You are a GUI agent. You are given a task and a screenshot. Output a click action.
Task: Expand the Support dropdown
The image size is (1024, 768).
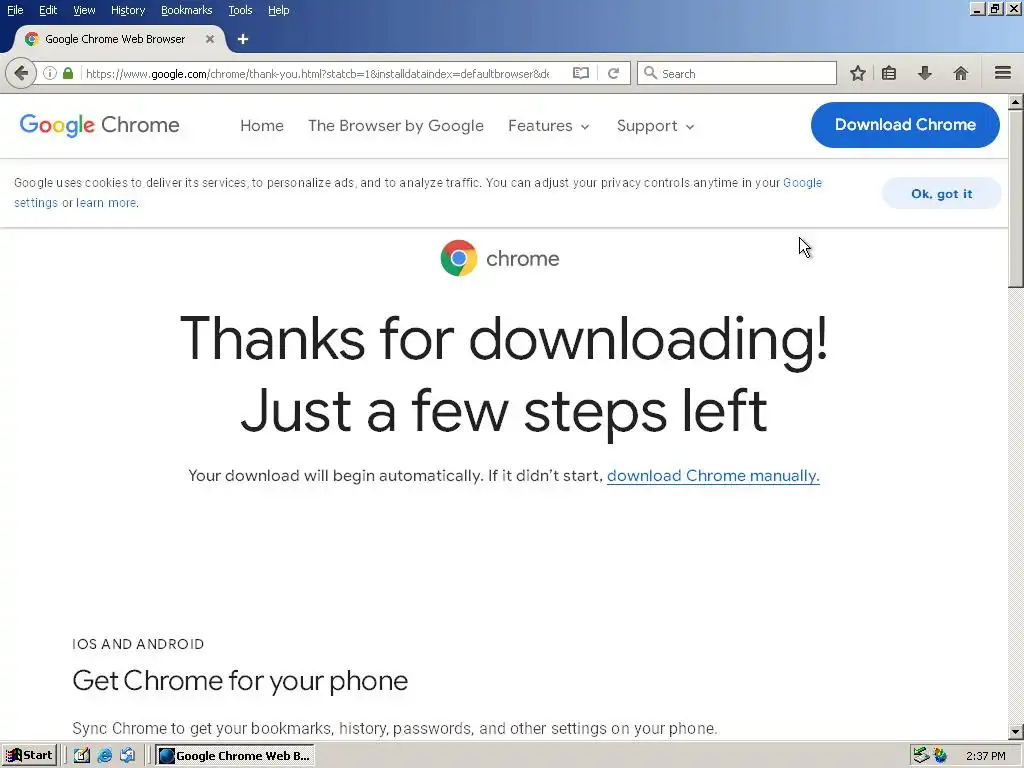pos(655,125)
